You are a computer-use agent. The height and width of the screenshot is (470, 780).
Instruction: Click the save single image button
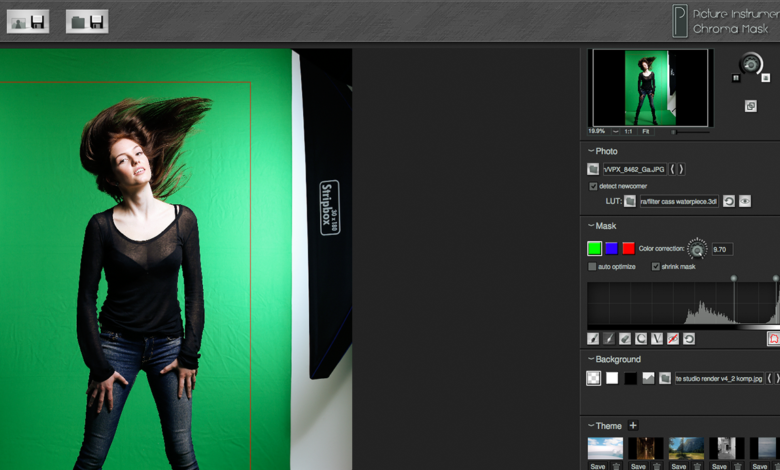point(27,21)
